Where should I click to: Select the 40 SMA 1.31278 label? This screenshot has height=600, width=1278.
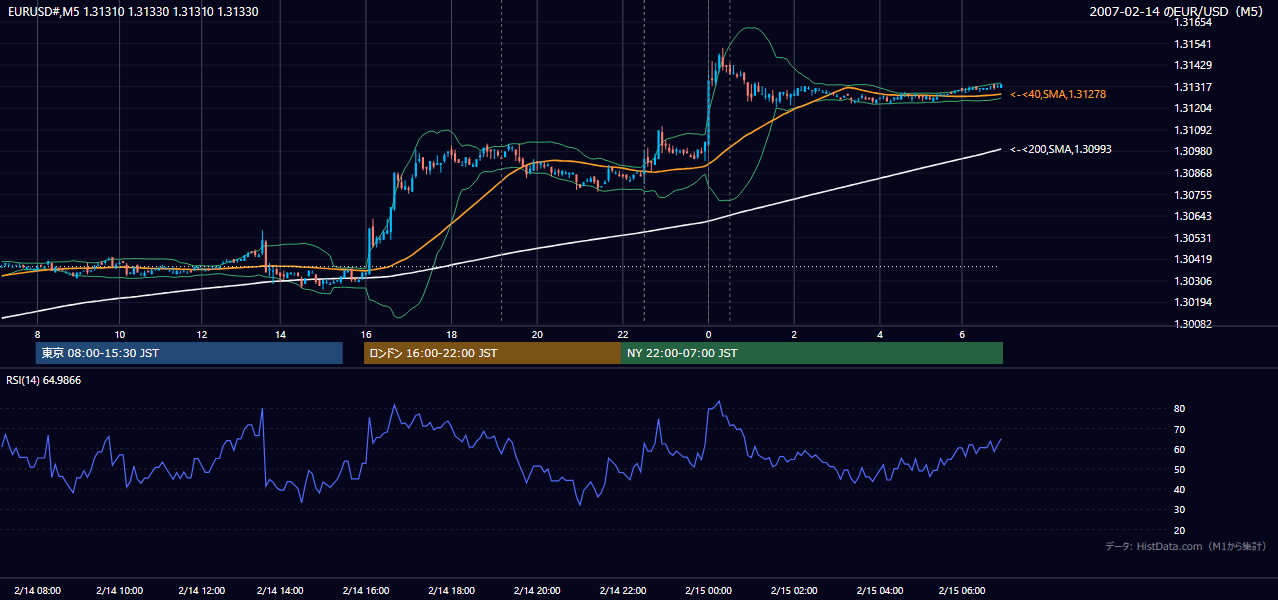[1058, 94]
